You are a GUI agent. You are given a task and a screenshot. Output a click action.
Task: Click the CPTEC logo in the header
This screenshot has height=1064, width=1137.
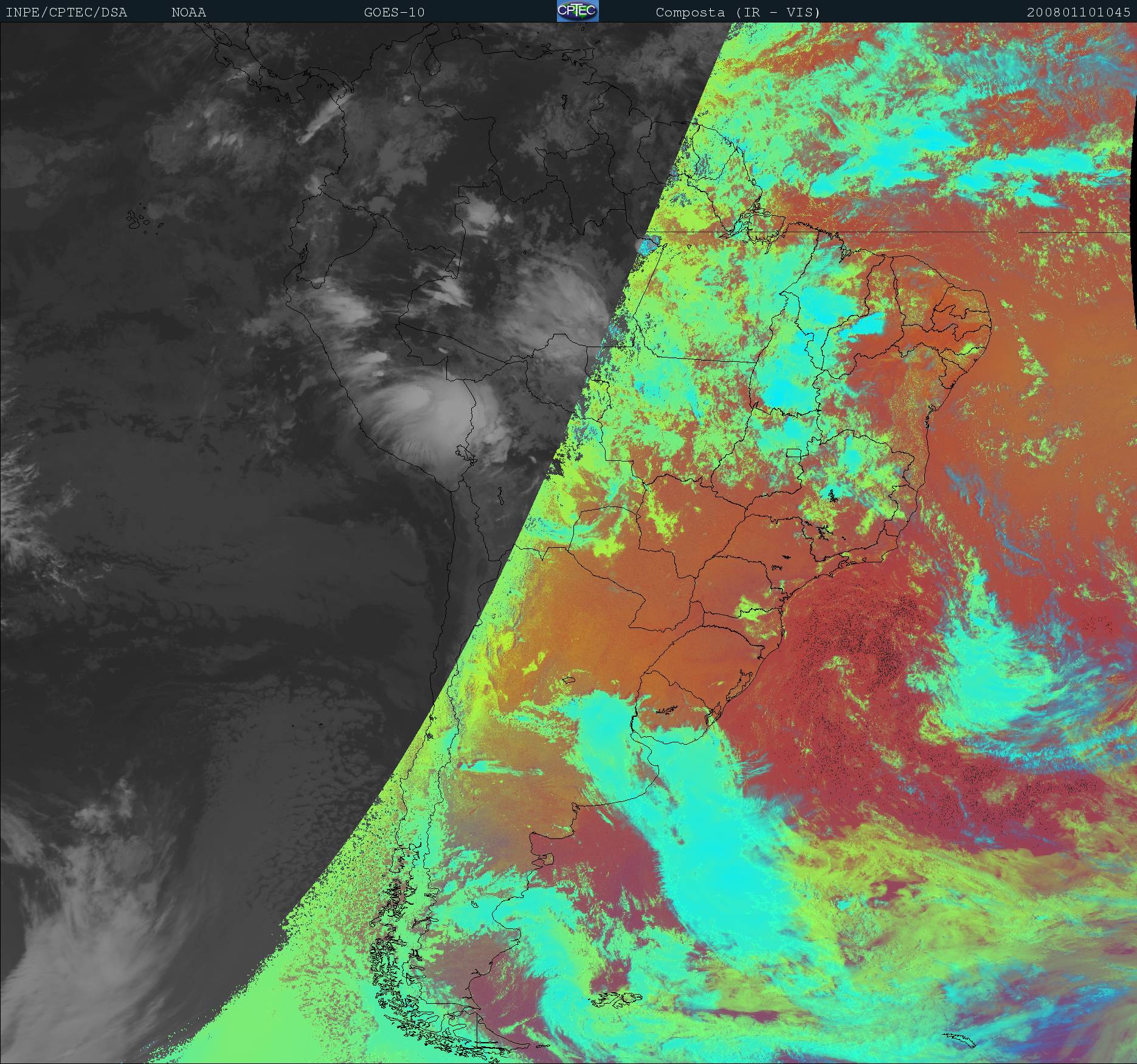click(x=577, y=12)
